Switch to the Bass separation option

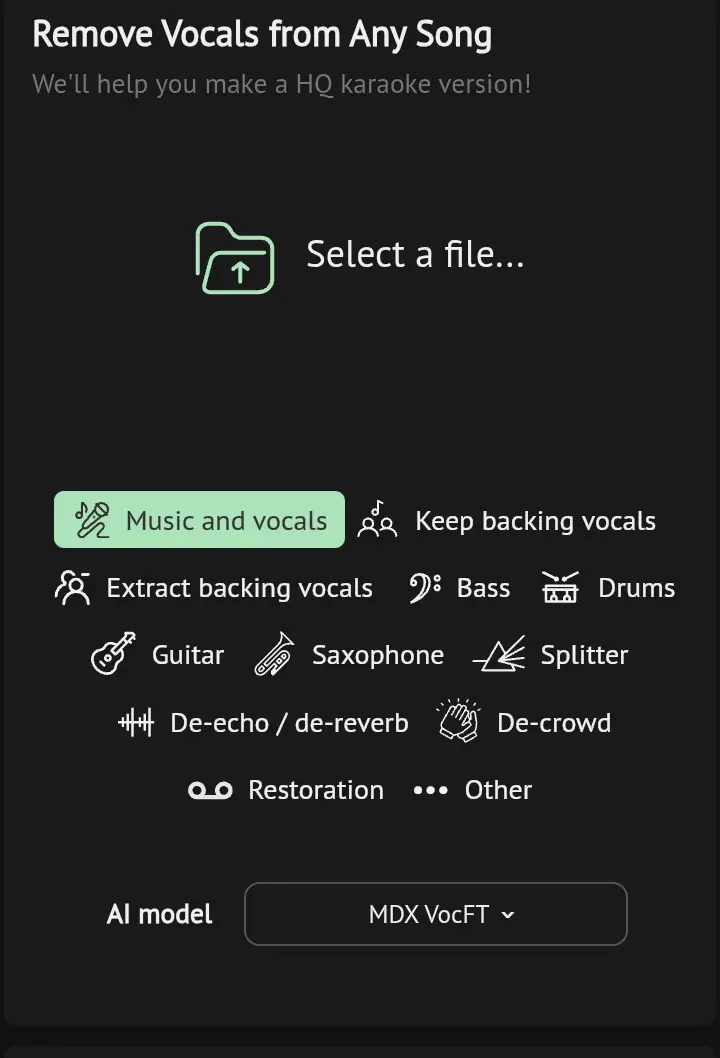click(483, 588)
